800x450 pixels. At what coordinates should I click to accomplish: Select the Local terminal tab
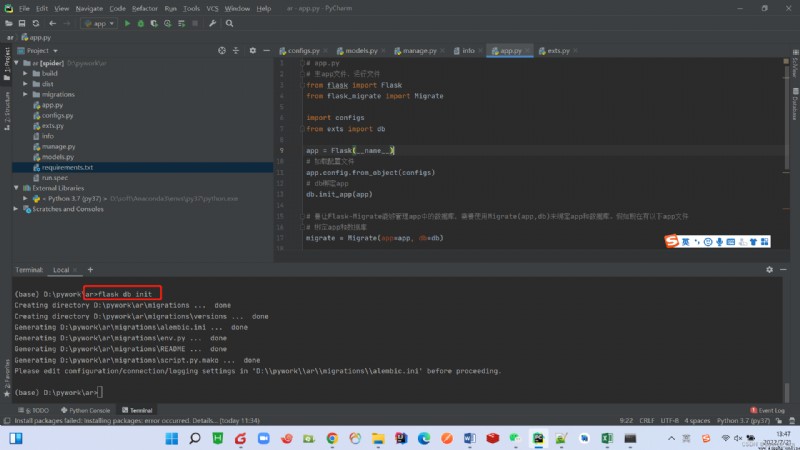(61, 269)
